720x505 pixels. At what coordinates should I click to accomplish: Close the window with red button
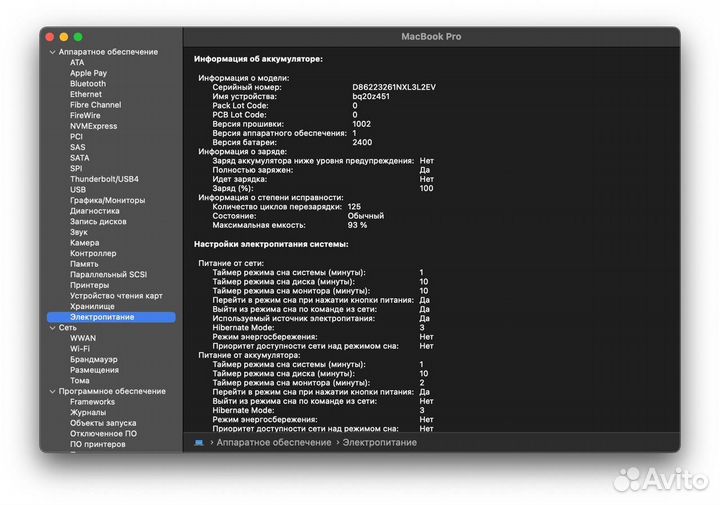click(50, 37)
